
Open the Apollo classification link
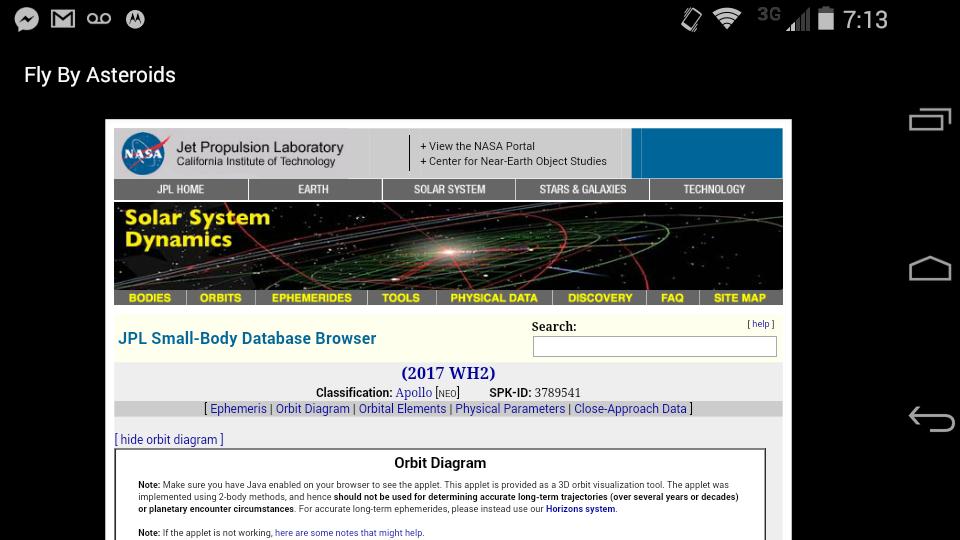[x=413, y=393]
